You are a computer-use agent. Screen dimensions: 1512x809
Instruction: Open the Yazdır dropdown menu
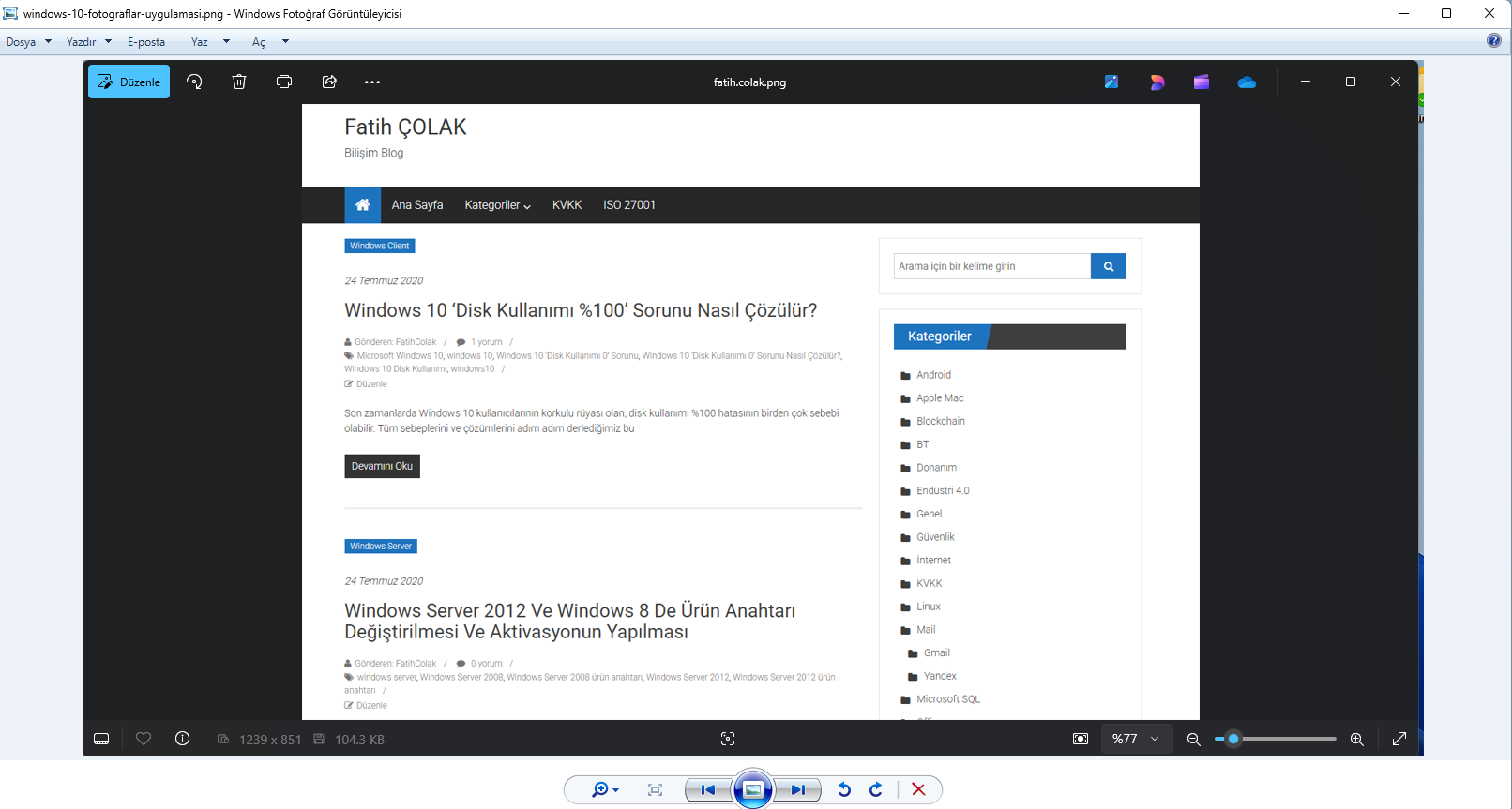[x=88, y=42]
